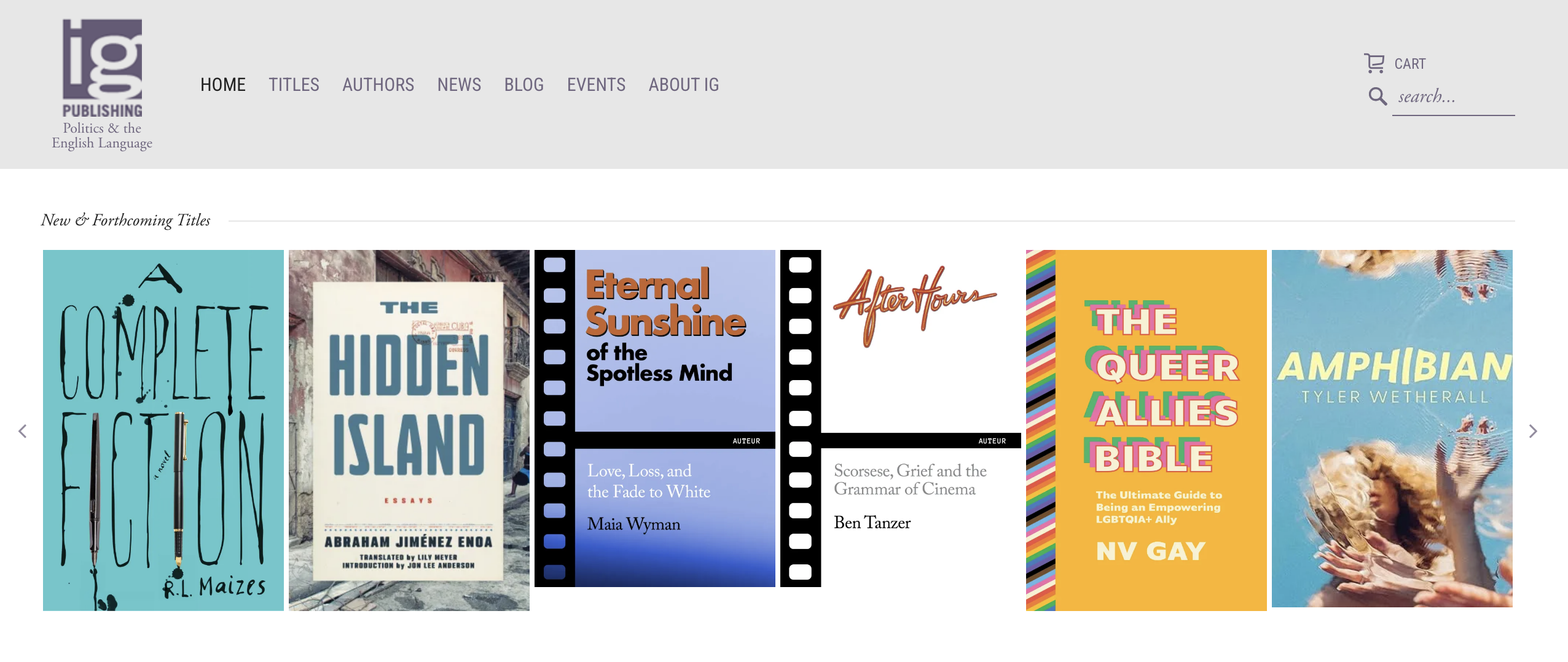
Task: Select About Ig in navigation
Action: [x=683, y=85]
